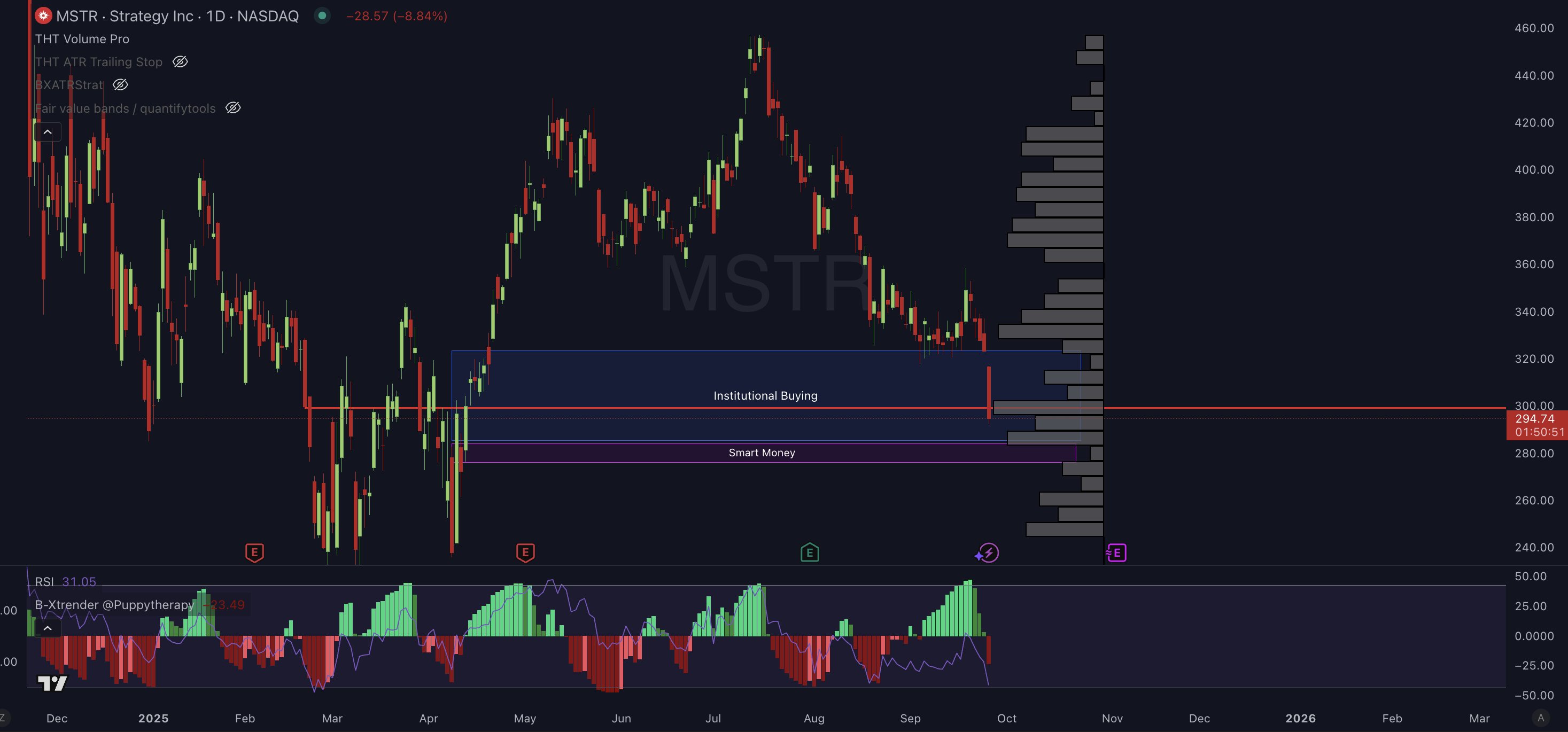This screenshot has height=732, width=1568.
Task: Click the TradingView logo in the indicator pane
Action: point(52,683)
